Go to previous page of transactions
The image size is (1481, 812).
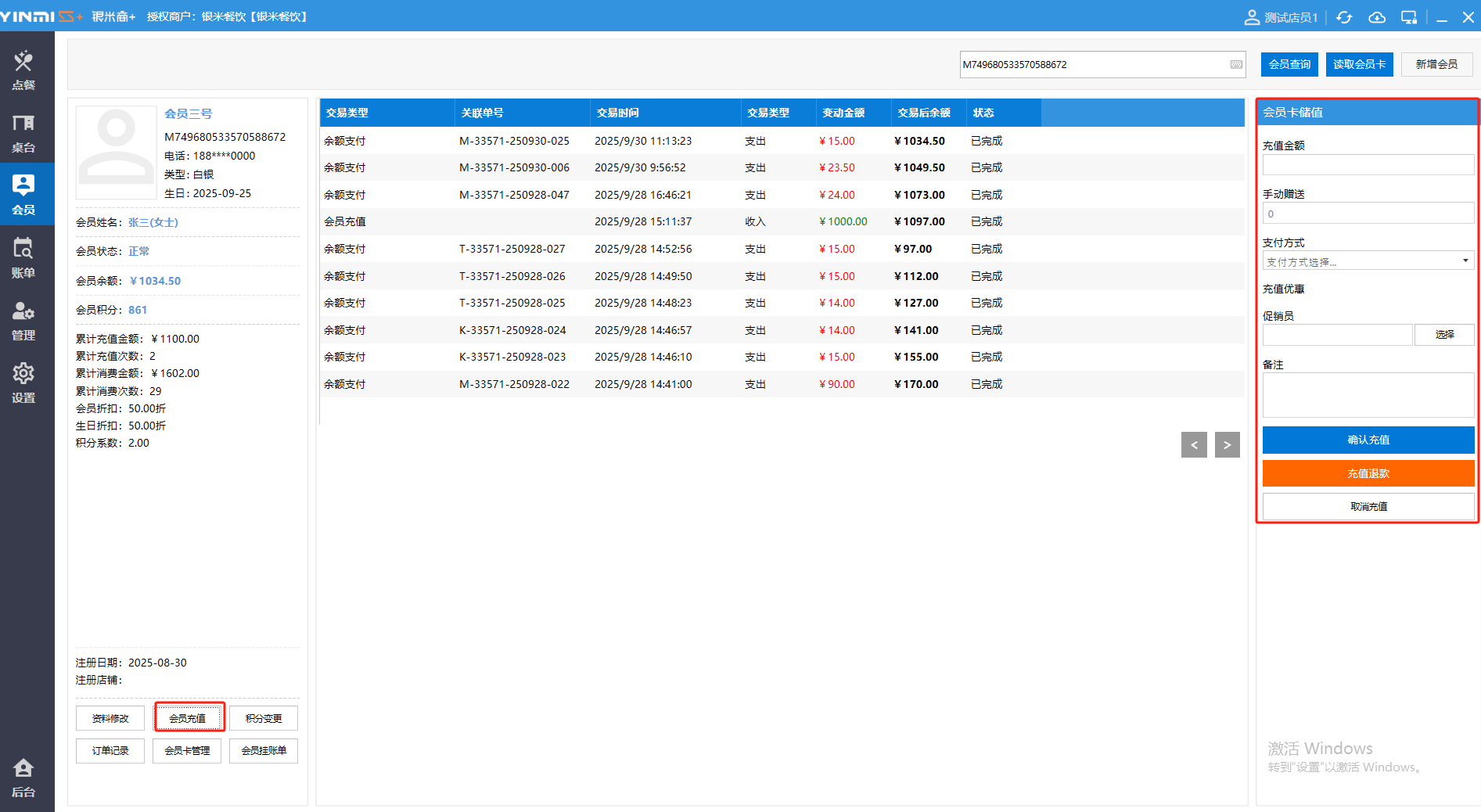coord(1194,445)
